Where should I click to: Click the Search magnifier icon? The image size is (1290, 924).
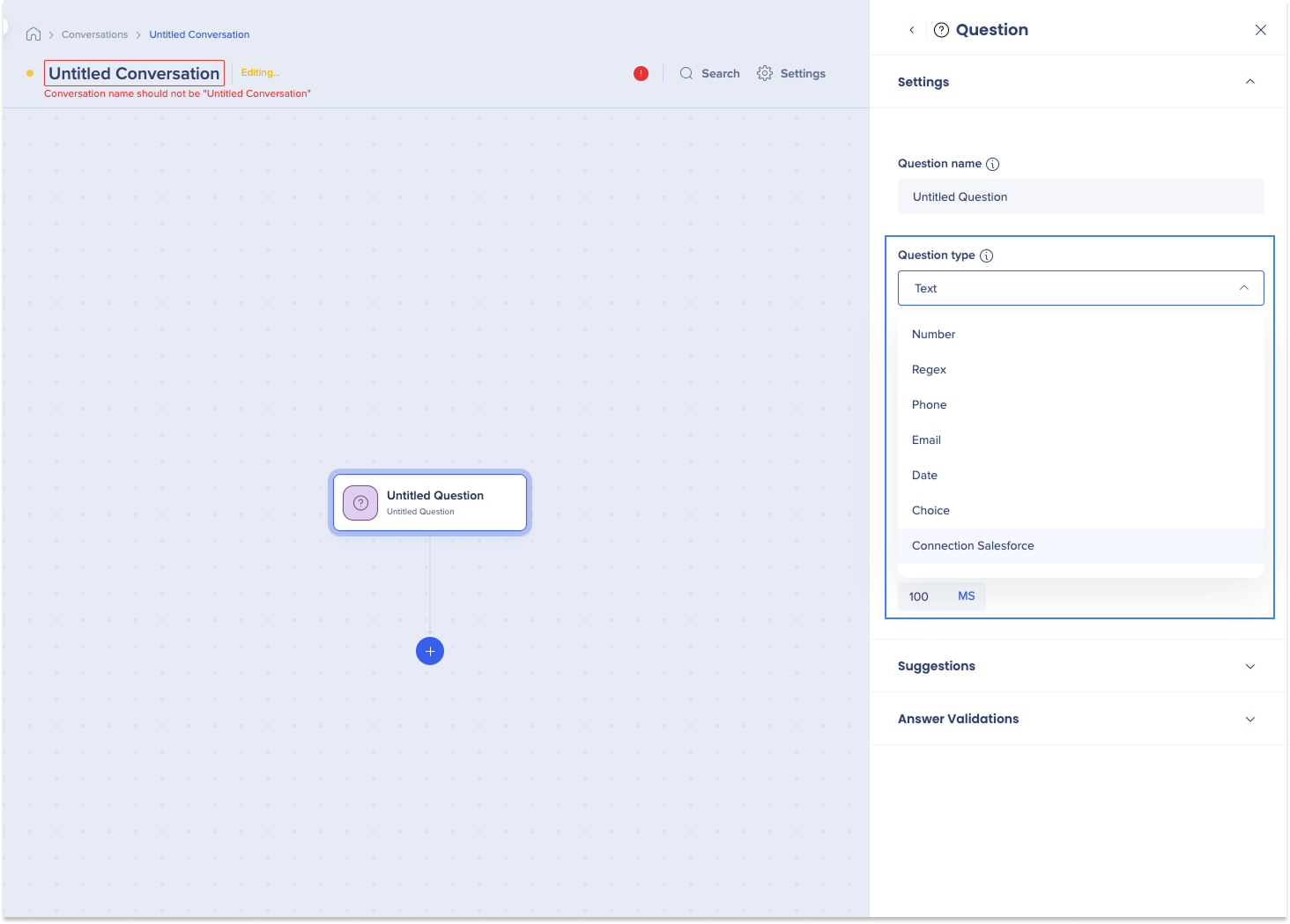point(686,74)
